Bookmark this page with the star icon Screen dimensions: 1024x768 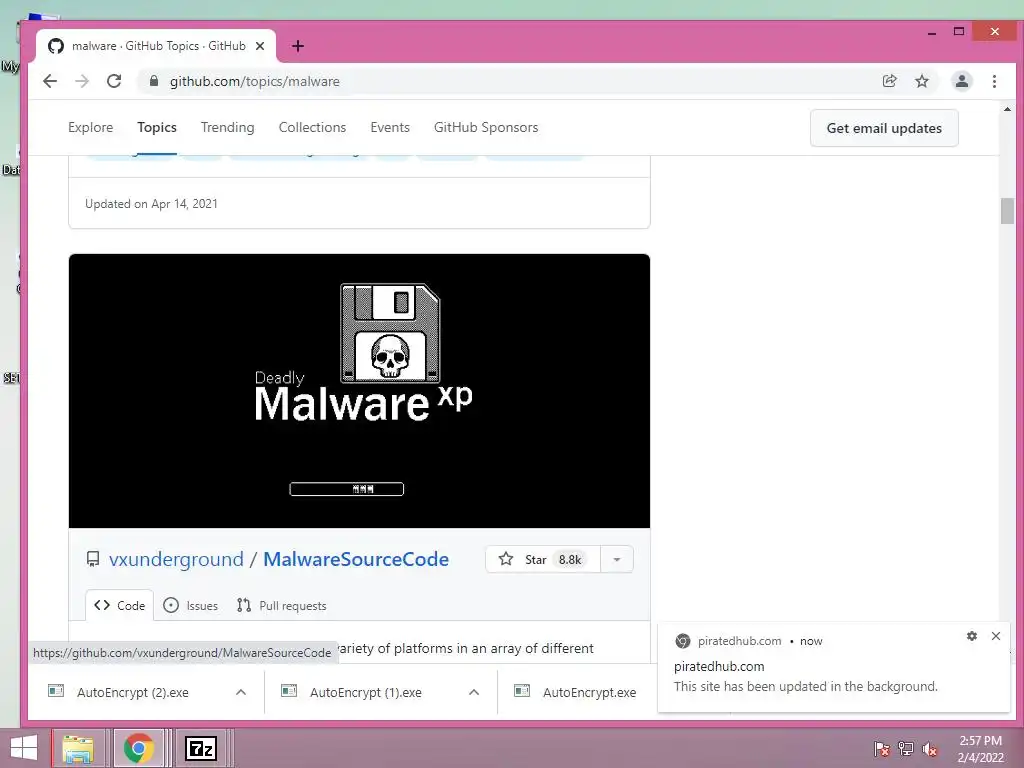coord(921,81)
